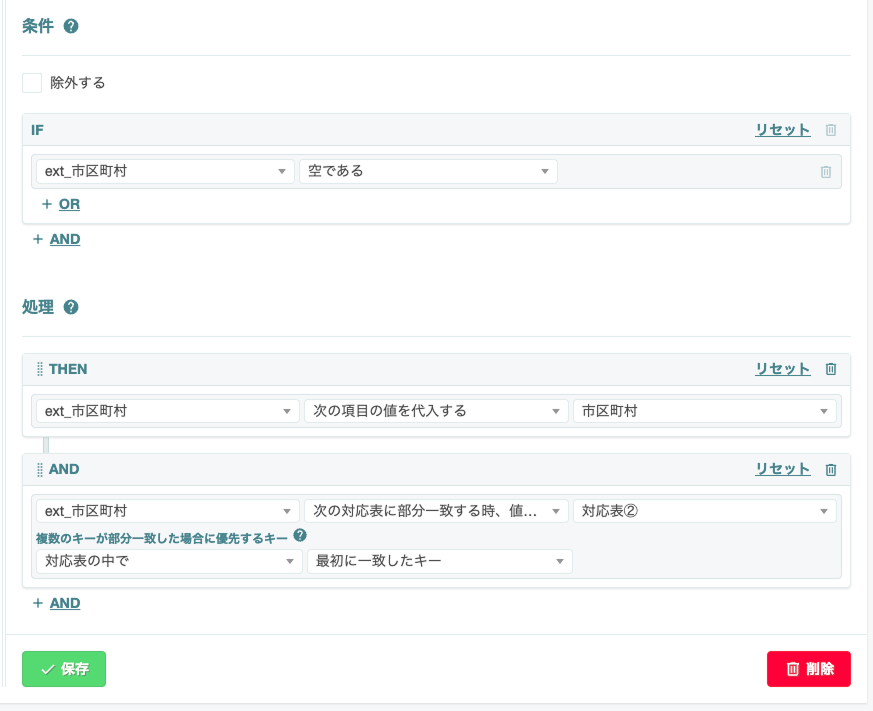
Task: Click リセット link in AND header
Action: click(782, 469)
